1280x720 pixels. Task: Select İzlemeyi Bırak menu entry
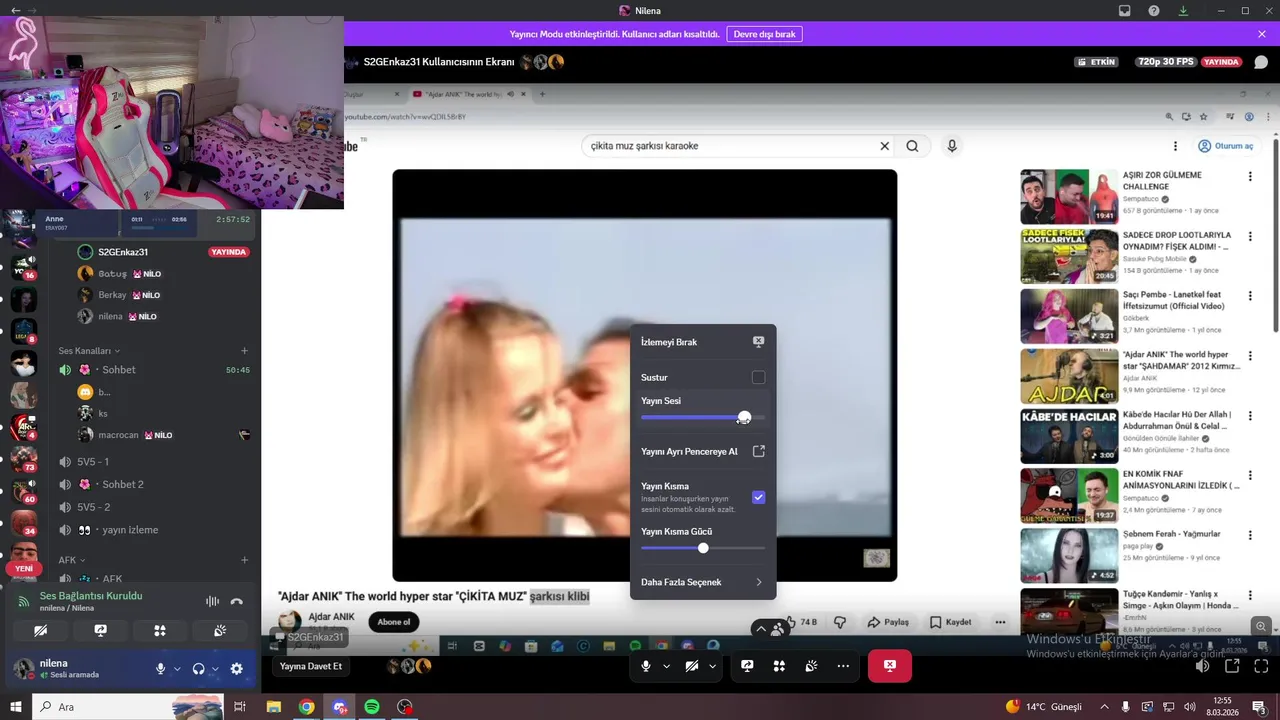click(x=703, y=342)
